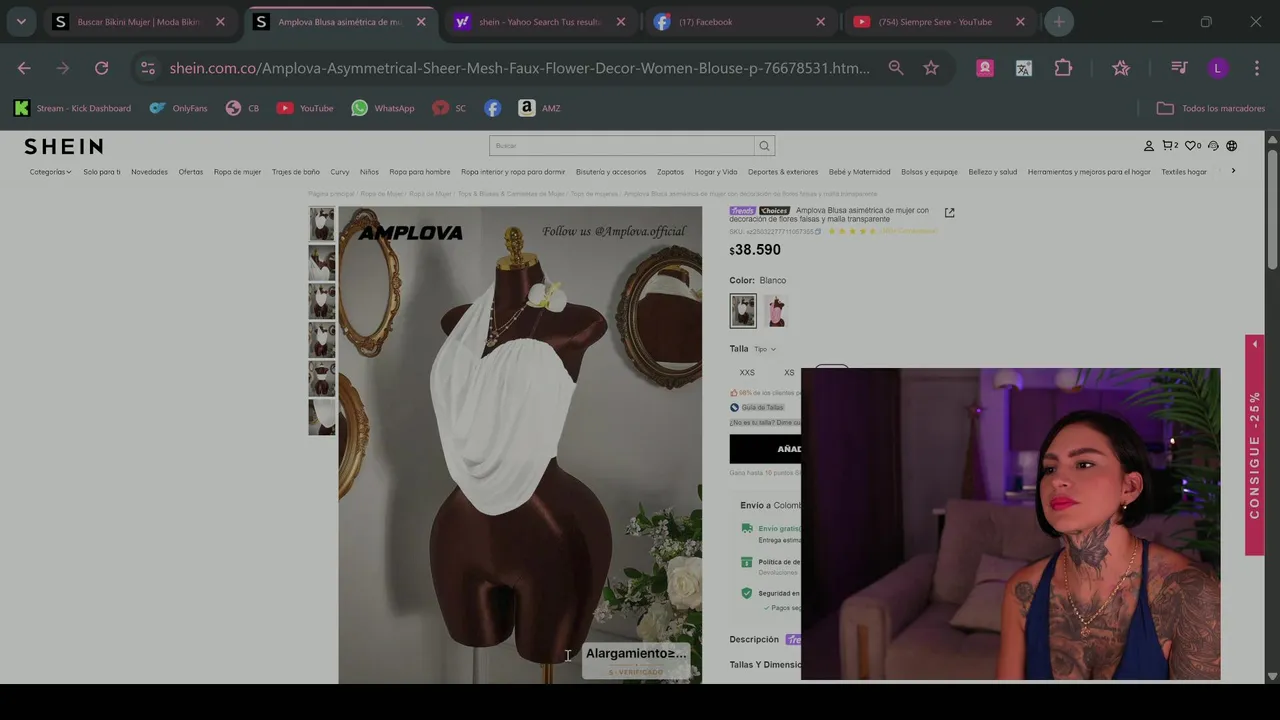Image resolution: width=1280 pixels, height=720 pixels.
Task: Open the OnlyFans bookmark
Action: click(179, 108)
